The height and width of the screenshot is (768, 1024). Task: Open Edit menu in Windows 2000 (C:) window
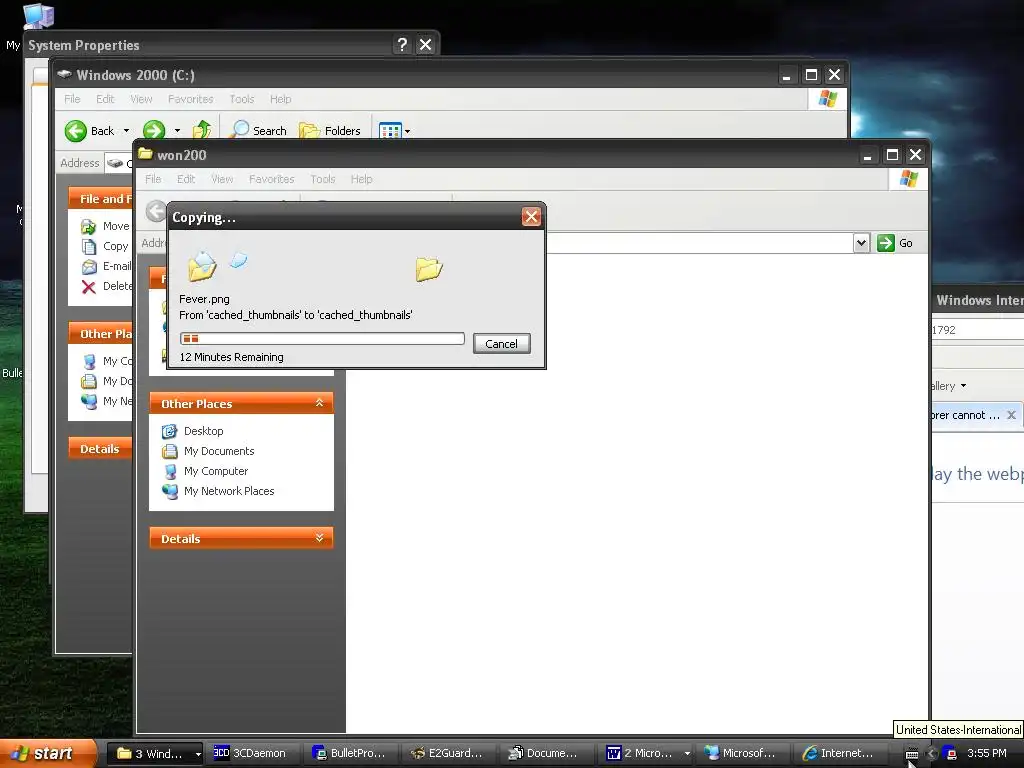tap(105, 99)
